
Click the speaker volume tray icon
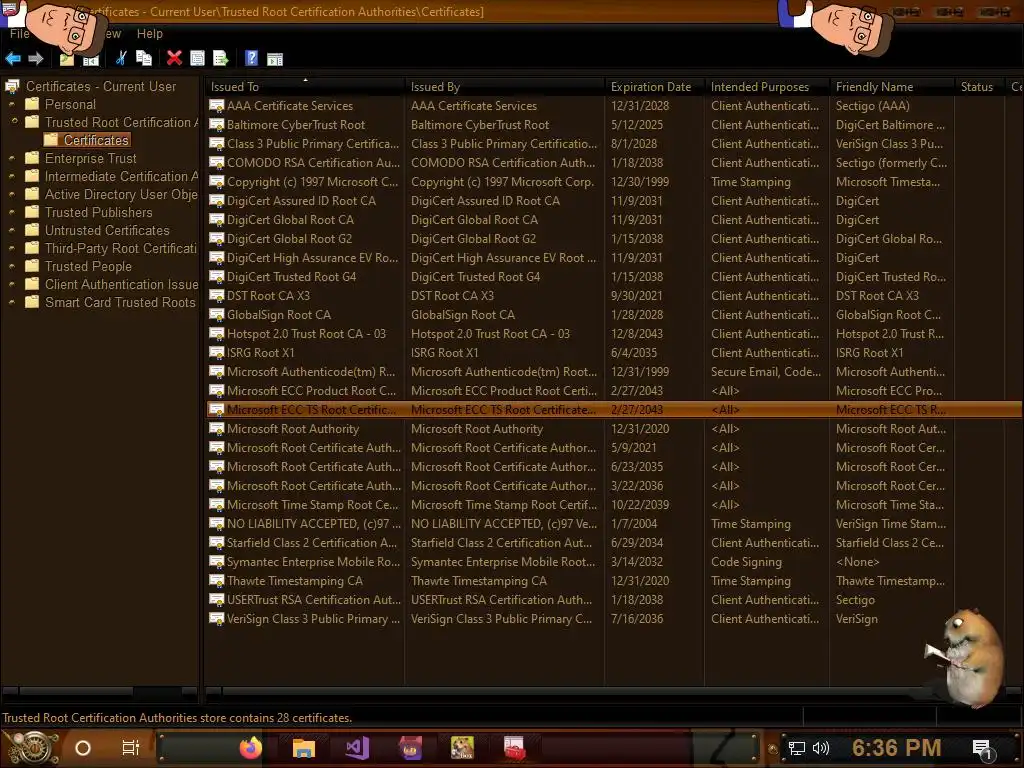coord(821,748)
